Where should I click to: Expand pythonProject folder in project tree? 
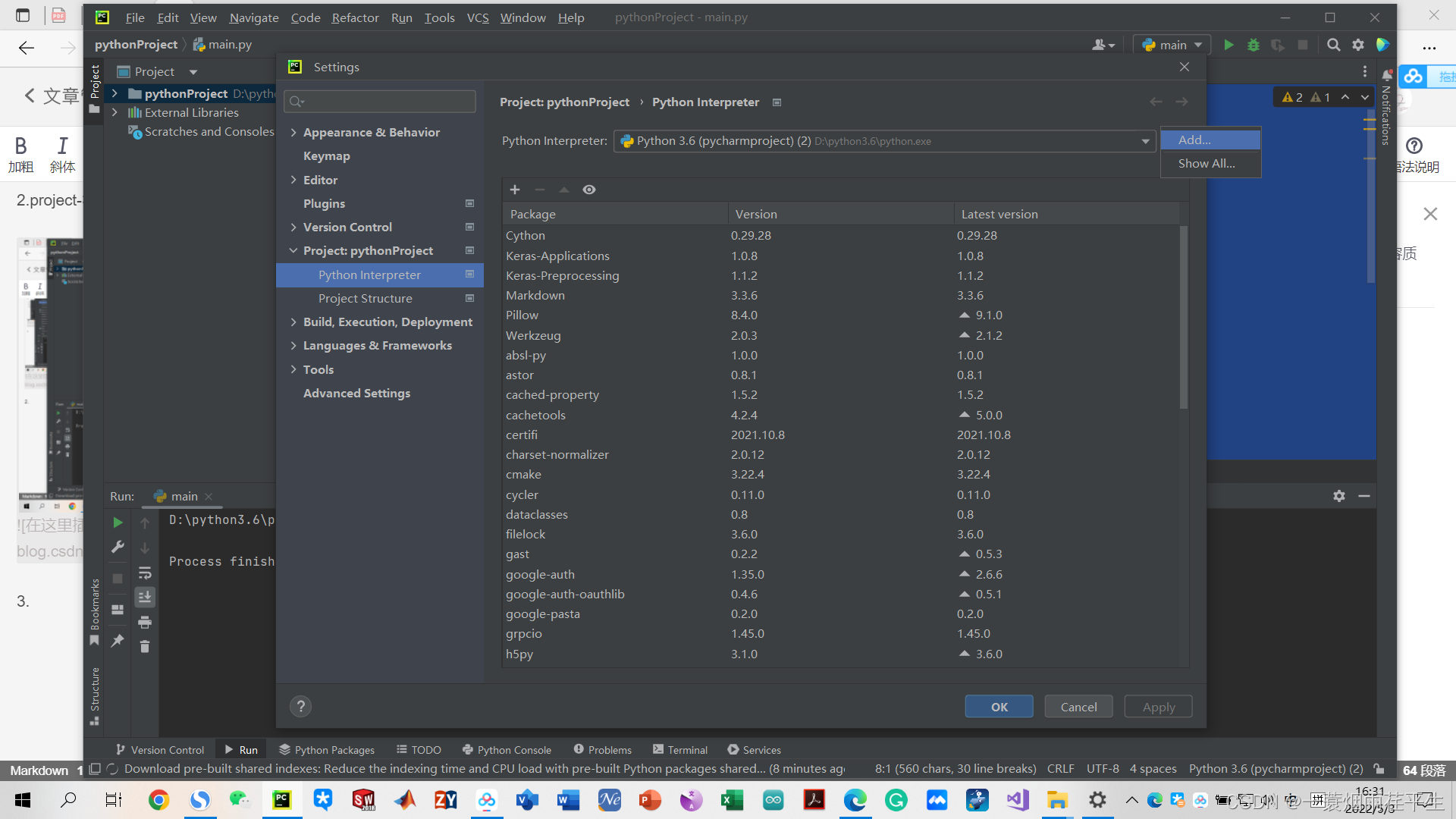coord(115,93)
